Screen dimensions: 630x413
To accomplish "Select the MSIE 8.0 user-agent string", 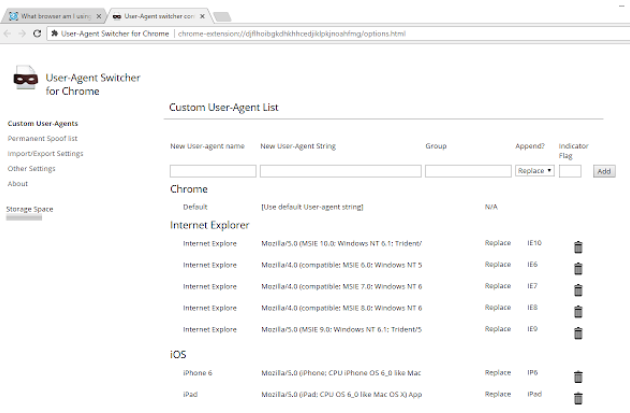I will (341, 308).
